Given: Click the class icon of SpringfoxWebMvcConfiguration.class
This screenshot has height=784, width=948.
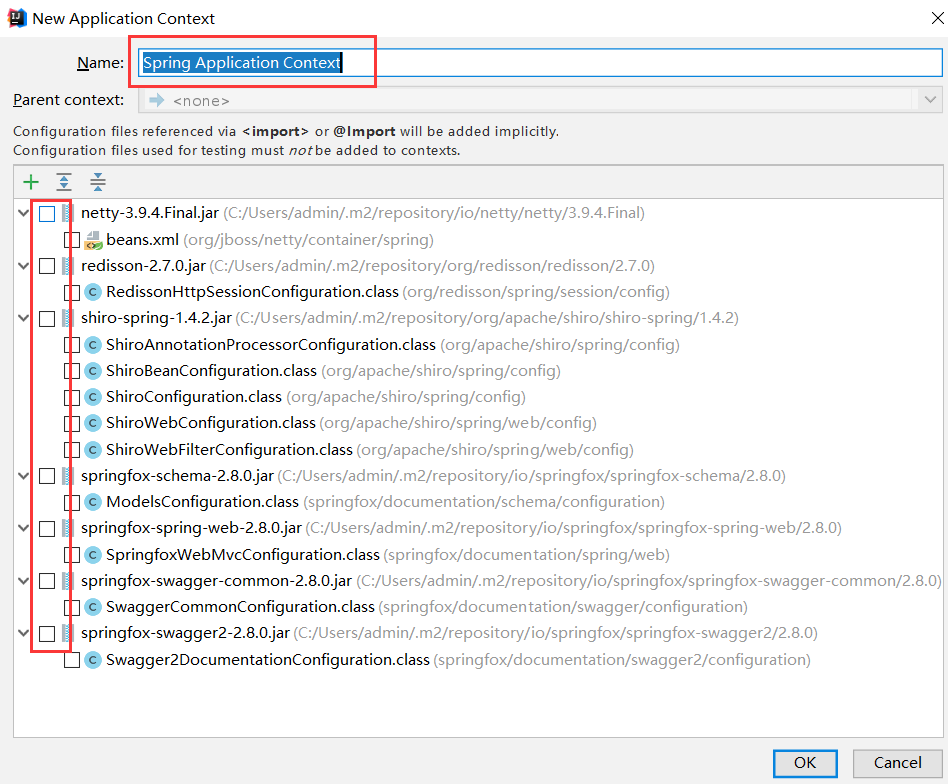Looking at the screenshot, I should (x=93, y=555).
